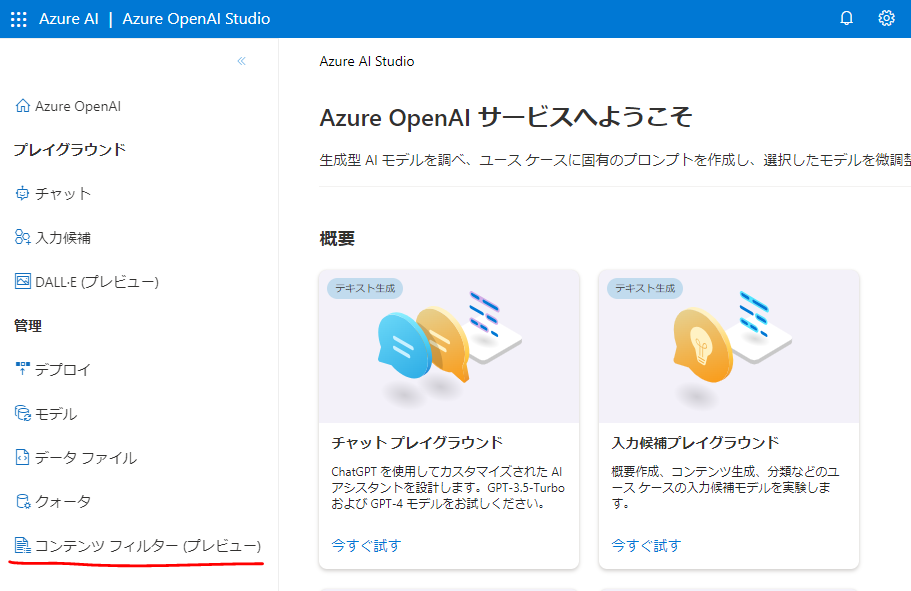Click the Azure OpenAI サービスへようこそ heading

pyautogui.click(x=505, y=117)
